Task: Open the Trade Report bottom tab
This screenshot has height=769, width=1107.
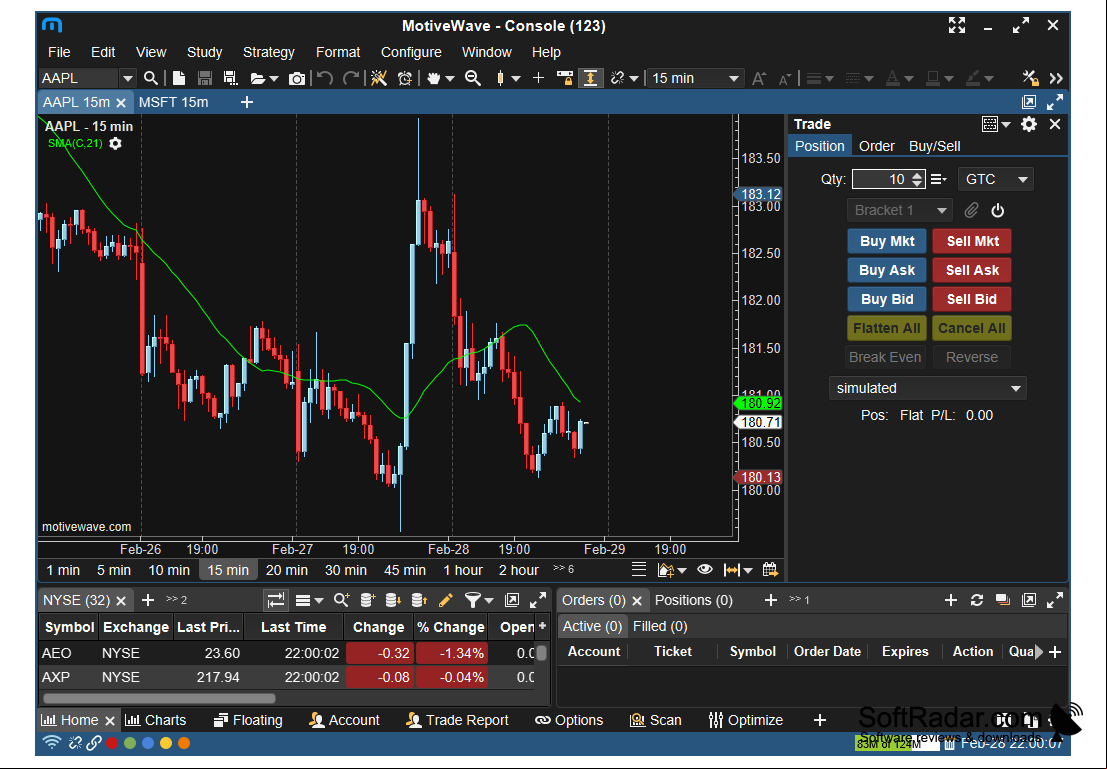Action: (x=457, y=720)
